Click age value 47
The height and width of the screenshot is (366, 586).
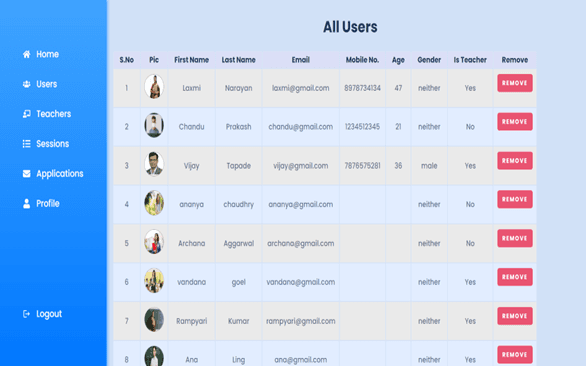pyautogui.click(x=398, y=88)
